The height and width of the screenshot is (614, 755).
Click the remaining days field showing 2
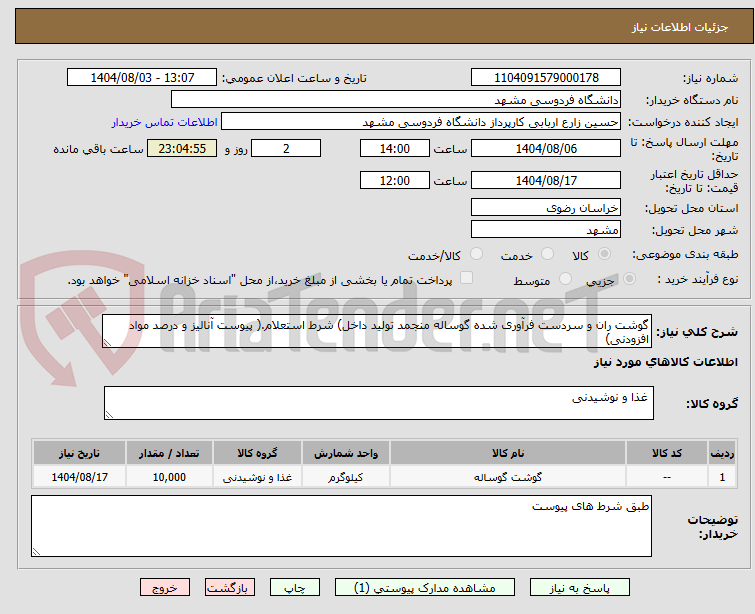click(286, 148)
